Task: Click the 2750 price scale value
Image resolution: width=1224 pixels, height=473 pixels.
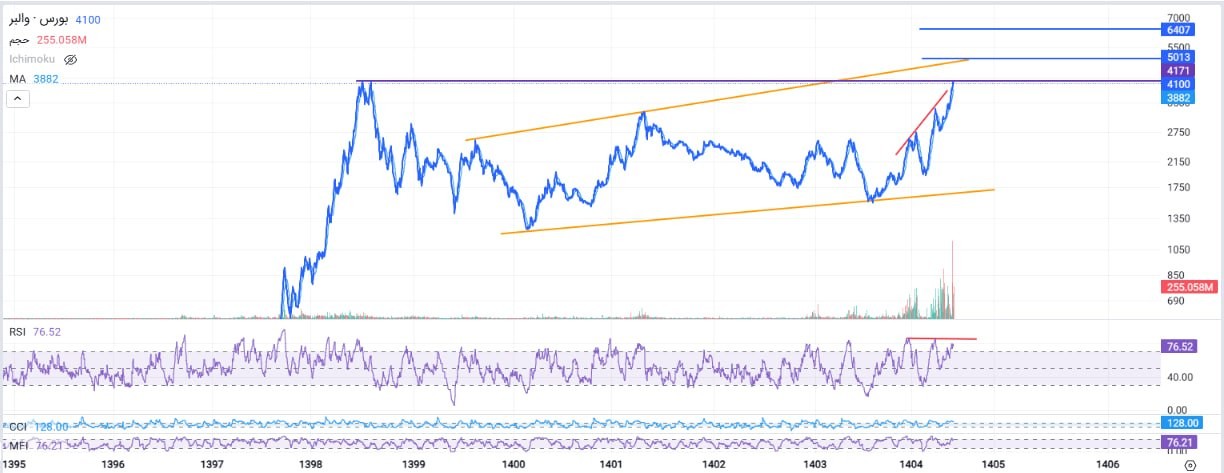Action: point(1178,132)
